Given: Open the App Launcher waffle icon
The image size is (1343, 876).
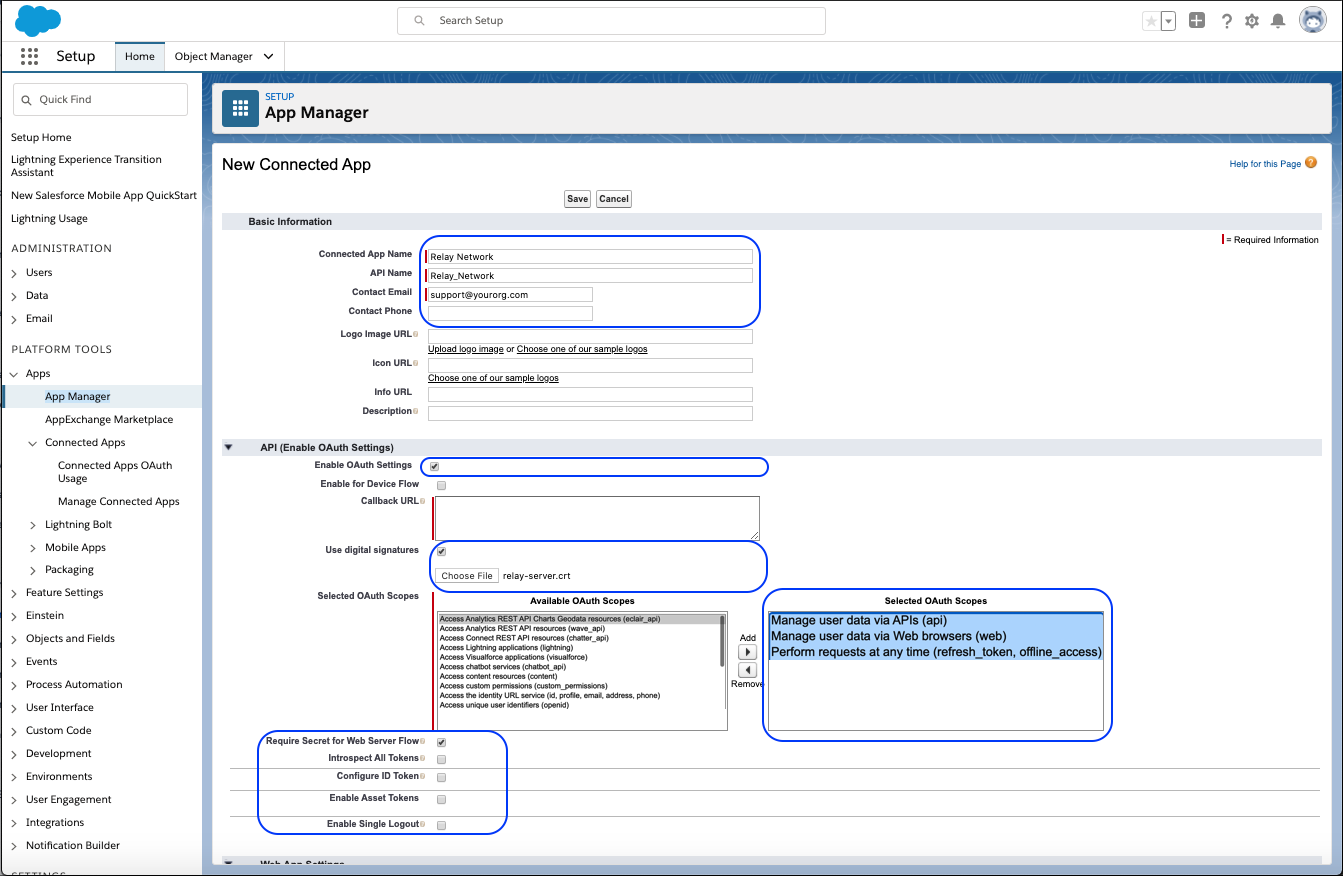Looking at the screenshot, I should [29, 56].
